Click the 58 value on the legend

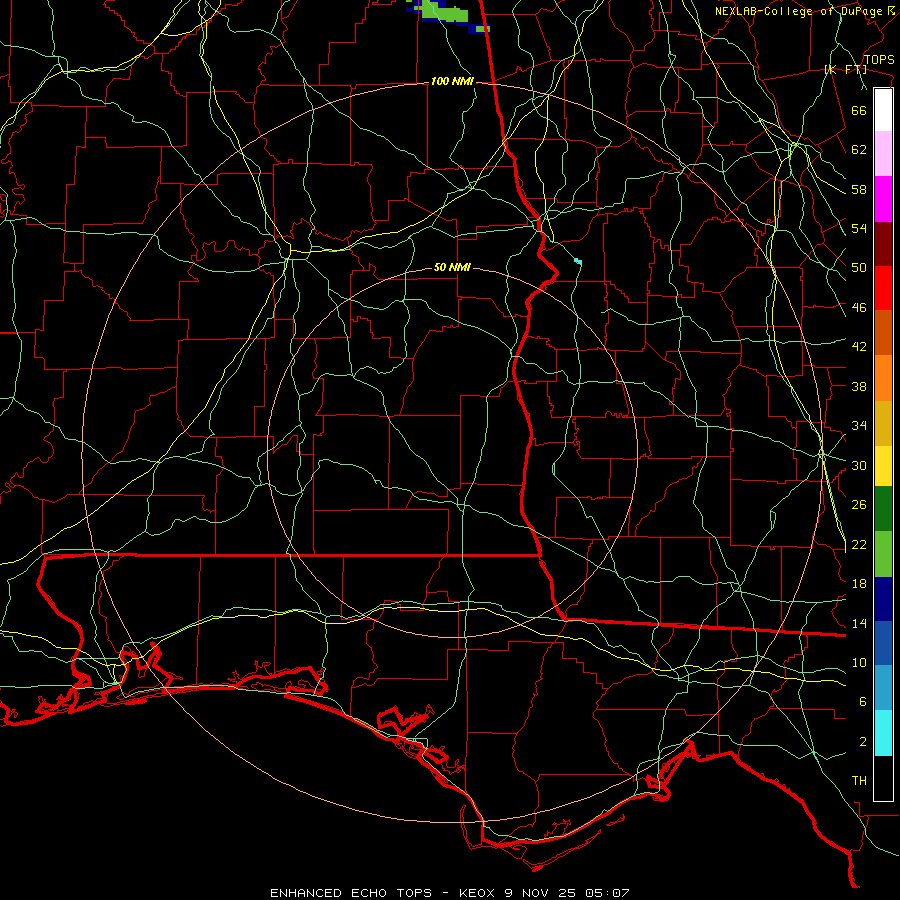(859, 189)
